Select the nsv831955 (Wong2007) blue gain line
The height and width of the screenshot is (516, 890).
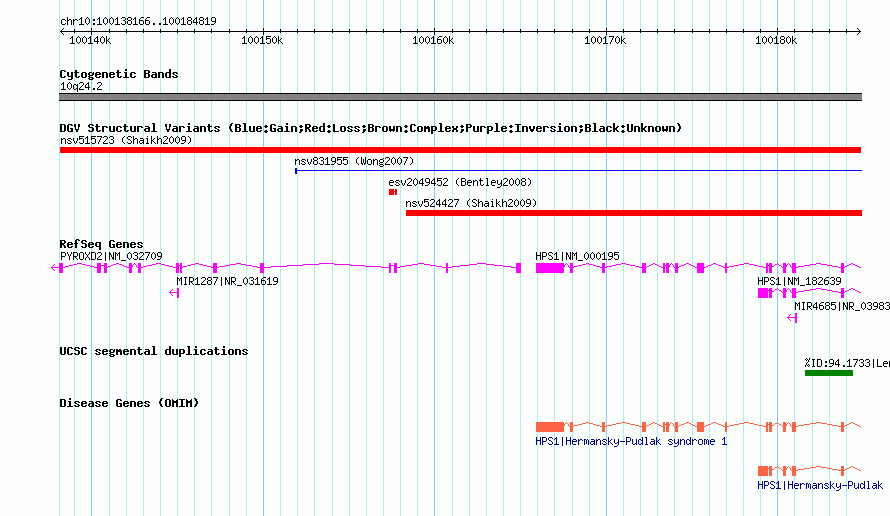click(x=578, y=170)
